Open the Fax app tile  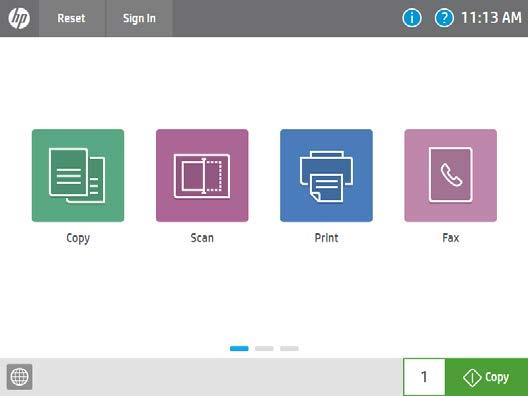451,175
